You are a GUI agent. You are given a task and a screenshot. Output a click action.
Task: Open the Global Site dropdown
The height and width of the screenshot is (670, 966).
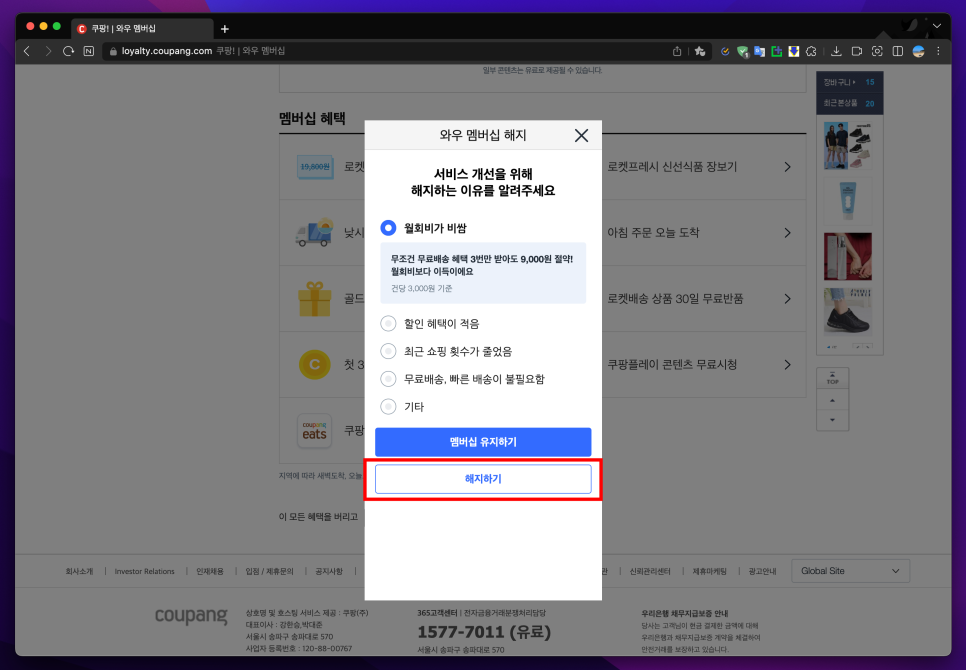(850, 571)
